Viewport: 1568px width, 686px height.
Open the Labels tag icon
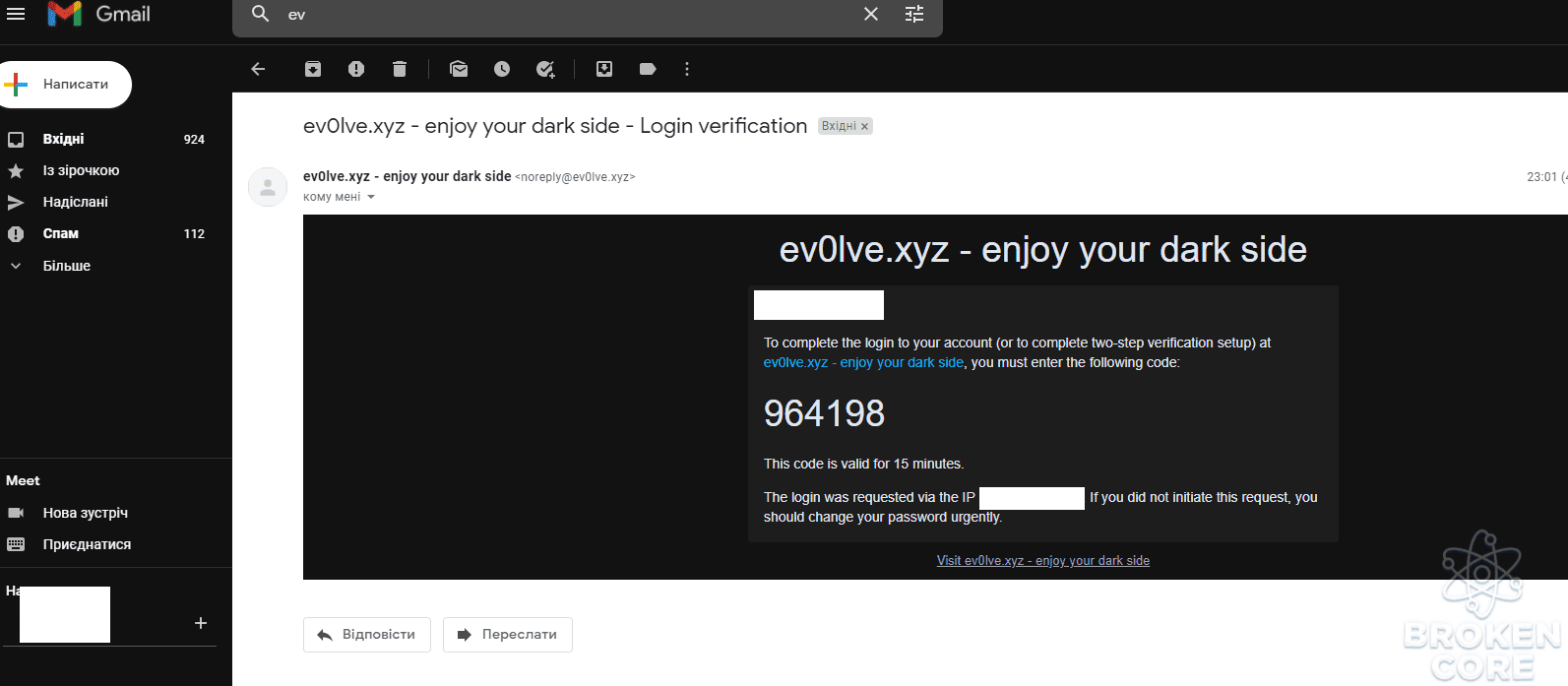coord(648,69)
